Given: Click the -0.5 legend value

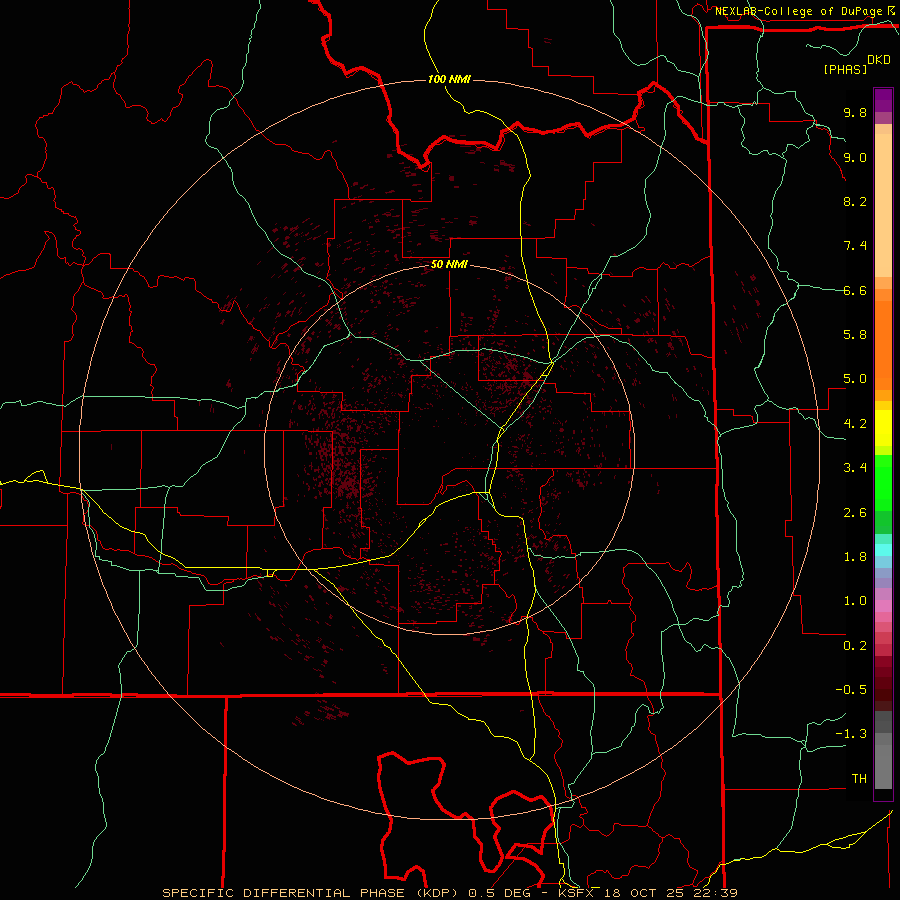Looking at the screenshot, I should (851, 690).
